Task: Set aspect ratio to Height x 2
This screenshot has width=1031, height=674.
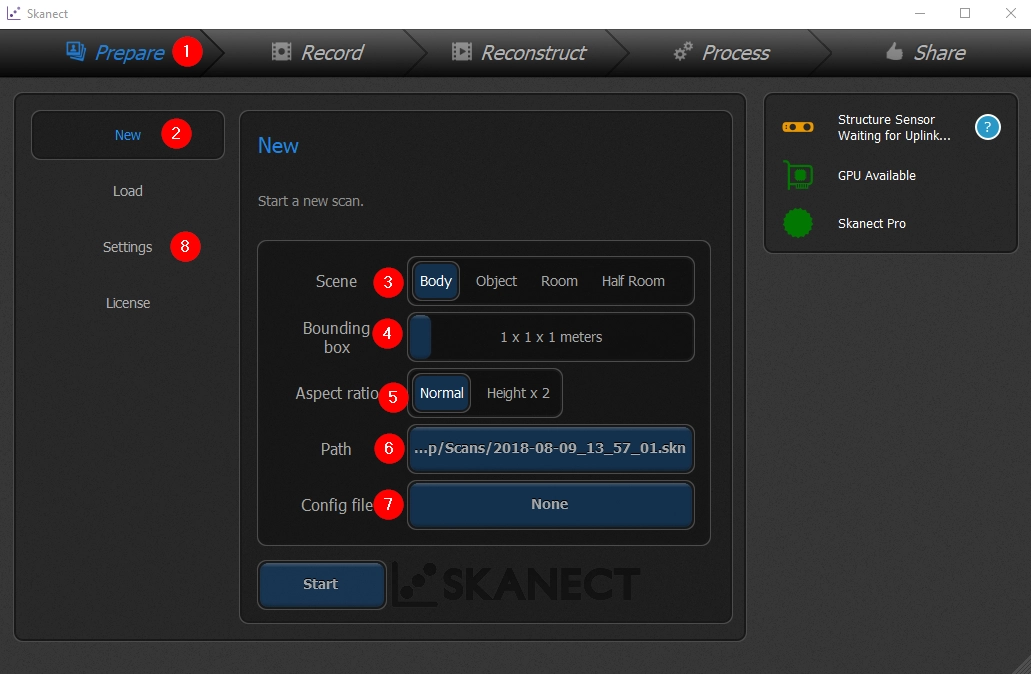Action: [x=518, y=393]
